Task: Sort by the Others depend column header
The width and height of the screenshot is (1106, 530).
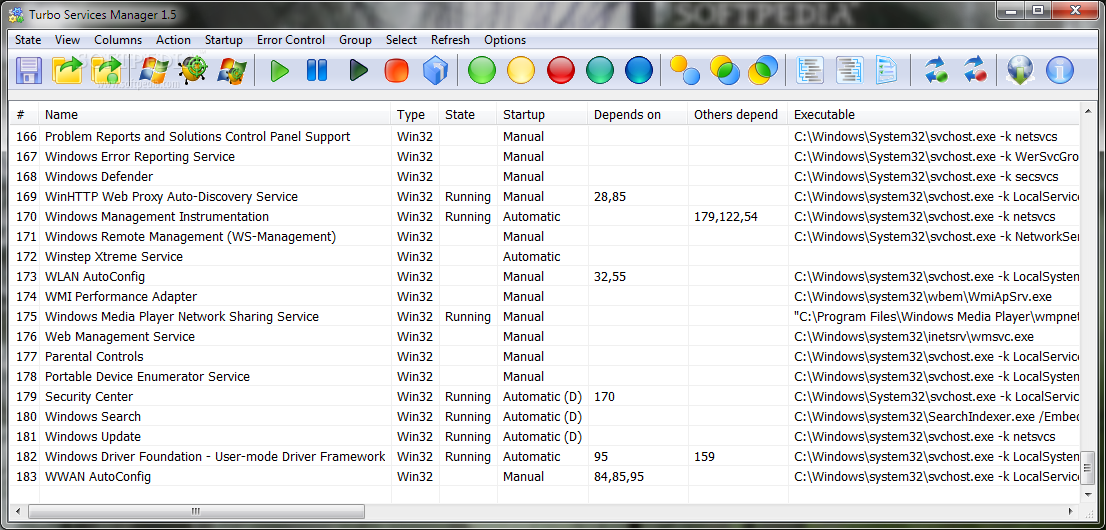Action: tap(738, 114)
